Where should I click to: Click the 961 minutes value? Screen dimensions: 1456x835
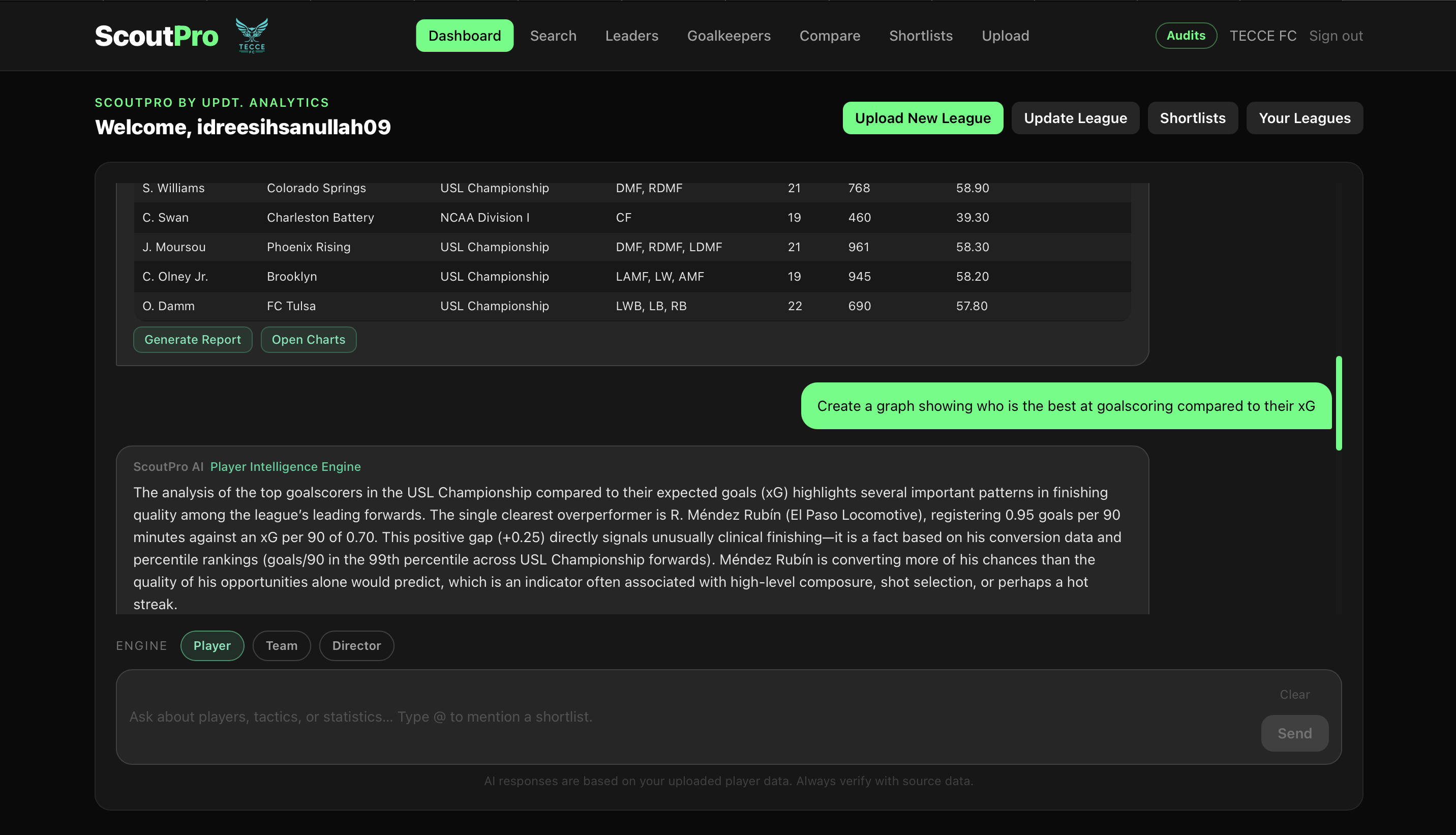pyautogui.click(x=859, y=247)
